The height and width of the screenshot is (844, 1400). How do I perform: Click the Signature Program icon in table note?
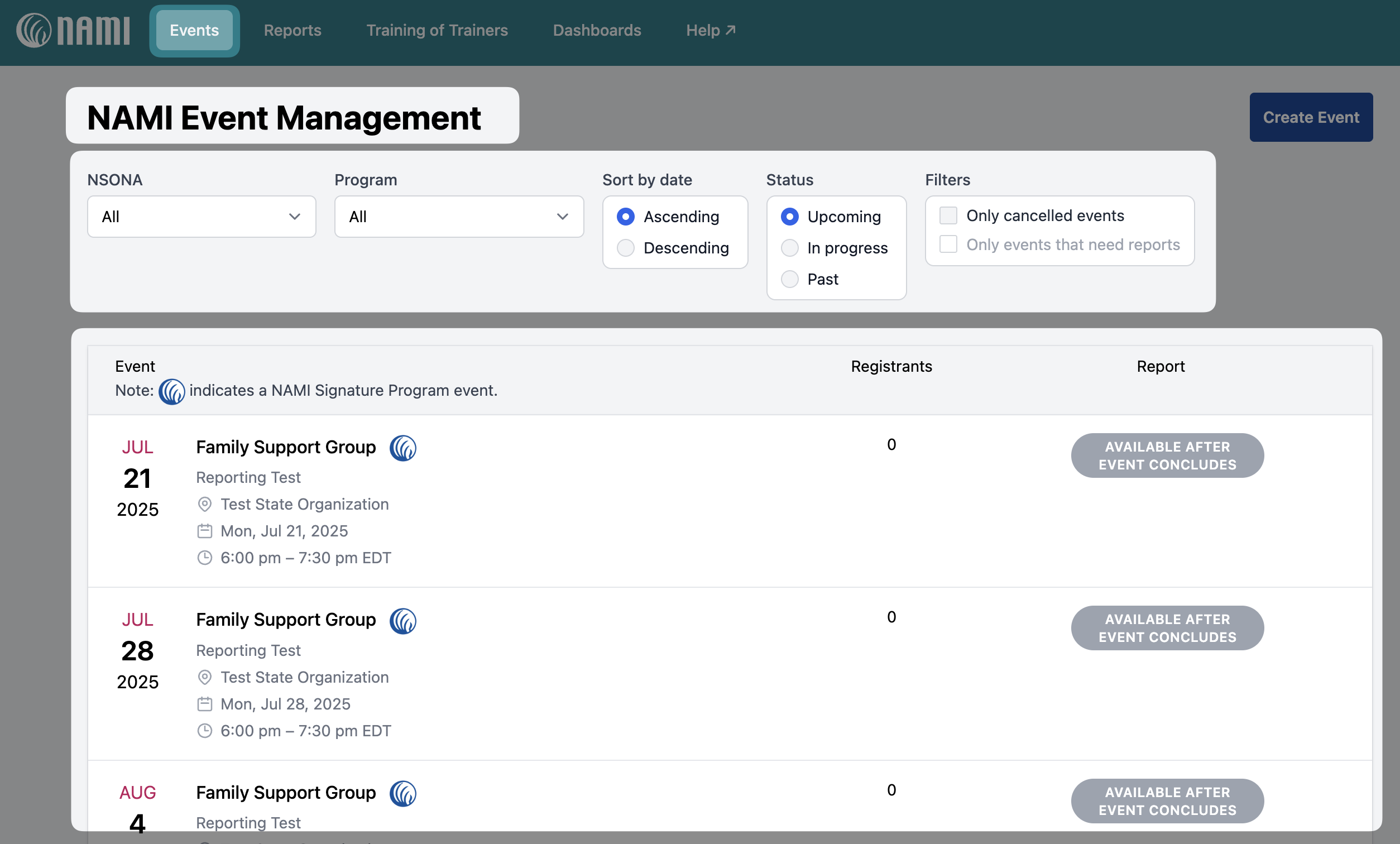click(x=171, y=391)
